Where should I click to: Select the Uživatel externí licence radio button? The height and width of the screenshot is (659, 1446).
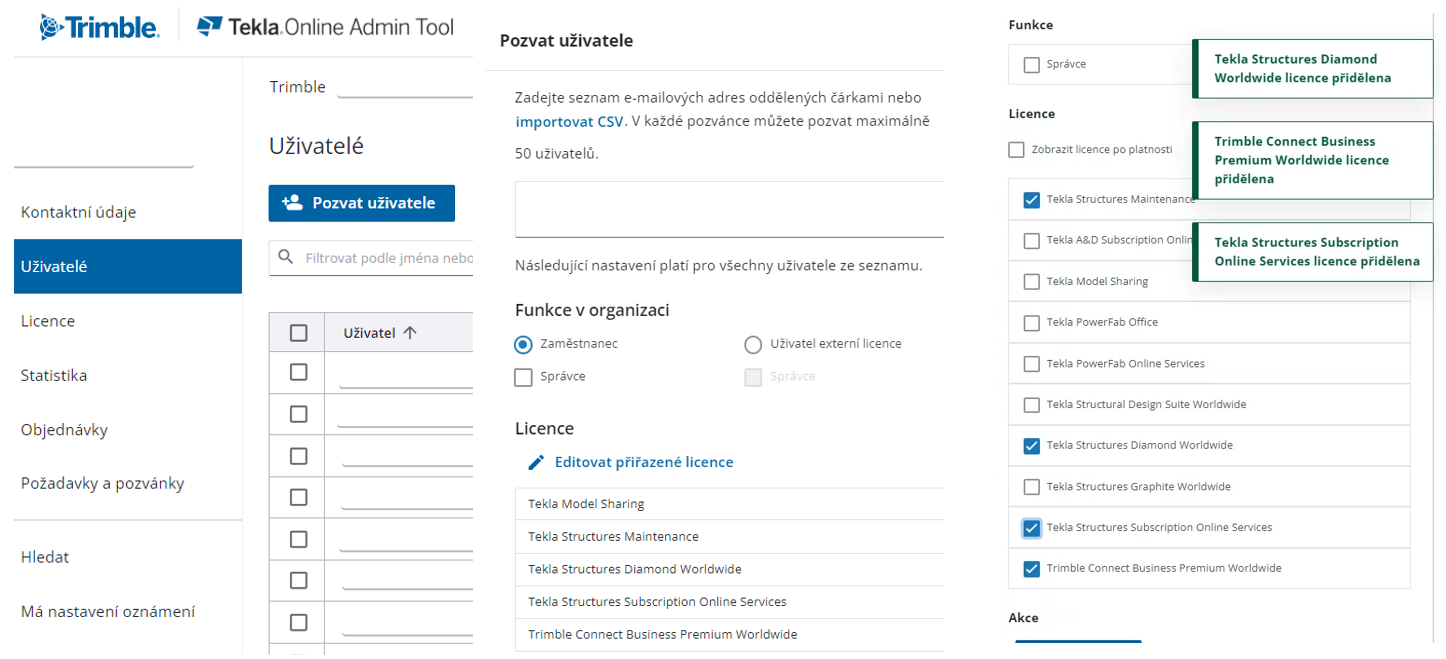[753, 344]
